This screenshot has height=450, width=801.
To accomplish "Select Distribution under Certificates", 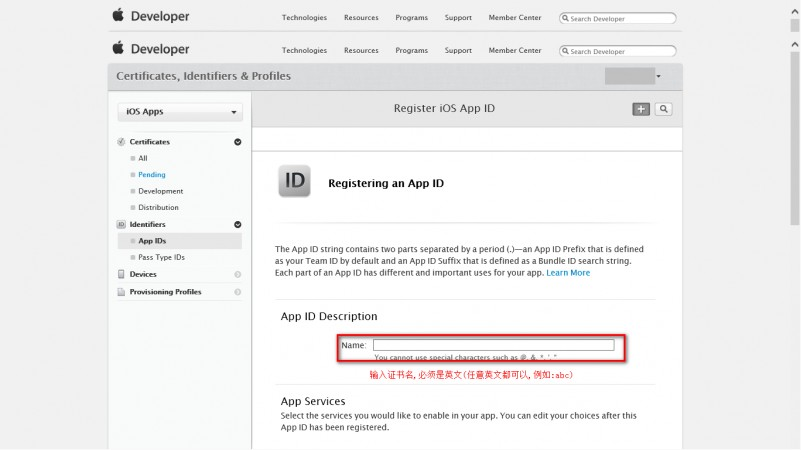I will coord(158,207).
